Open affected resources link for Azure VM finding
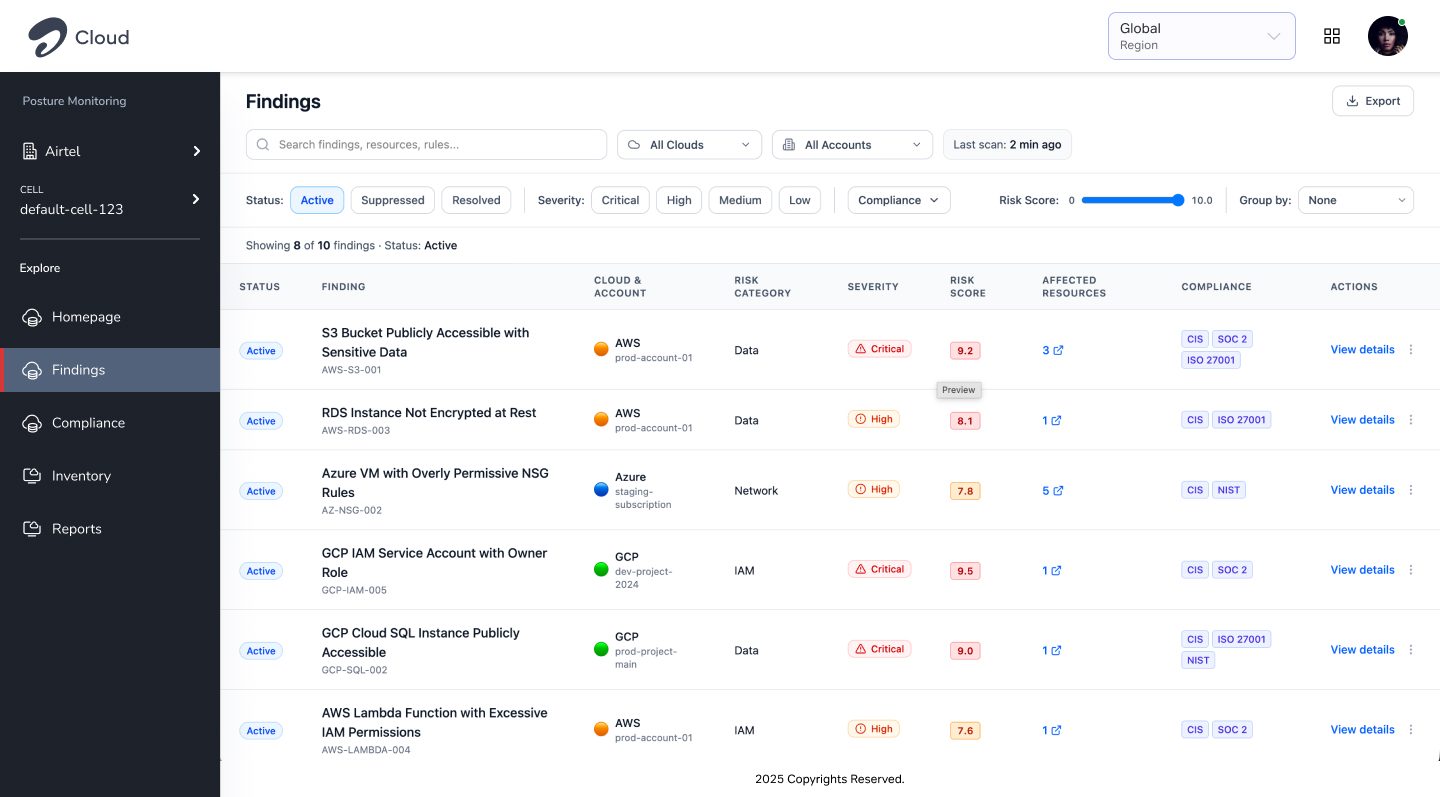This screenshot has width=1440, height=797. (x=1052, y=490)
